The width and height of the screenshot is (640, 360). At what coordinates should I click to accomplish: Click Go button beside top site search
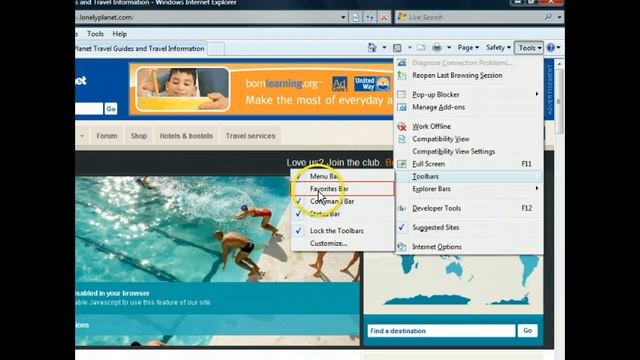click(x=111, y=109)
